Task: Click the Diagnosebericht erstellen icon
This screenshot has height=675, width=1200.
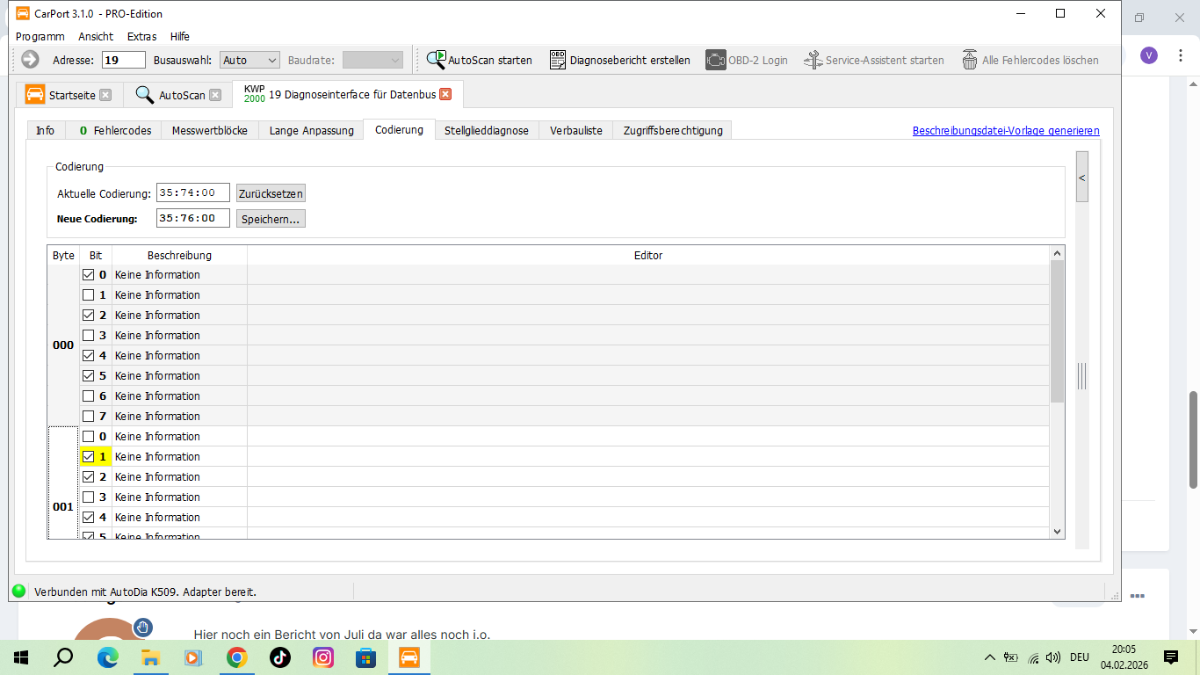Action: coord(558,60)
